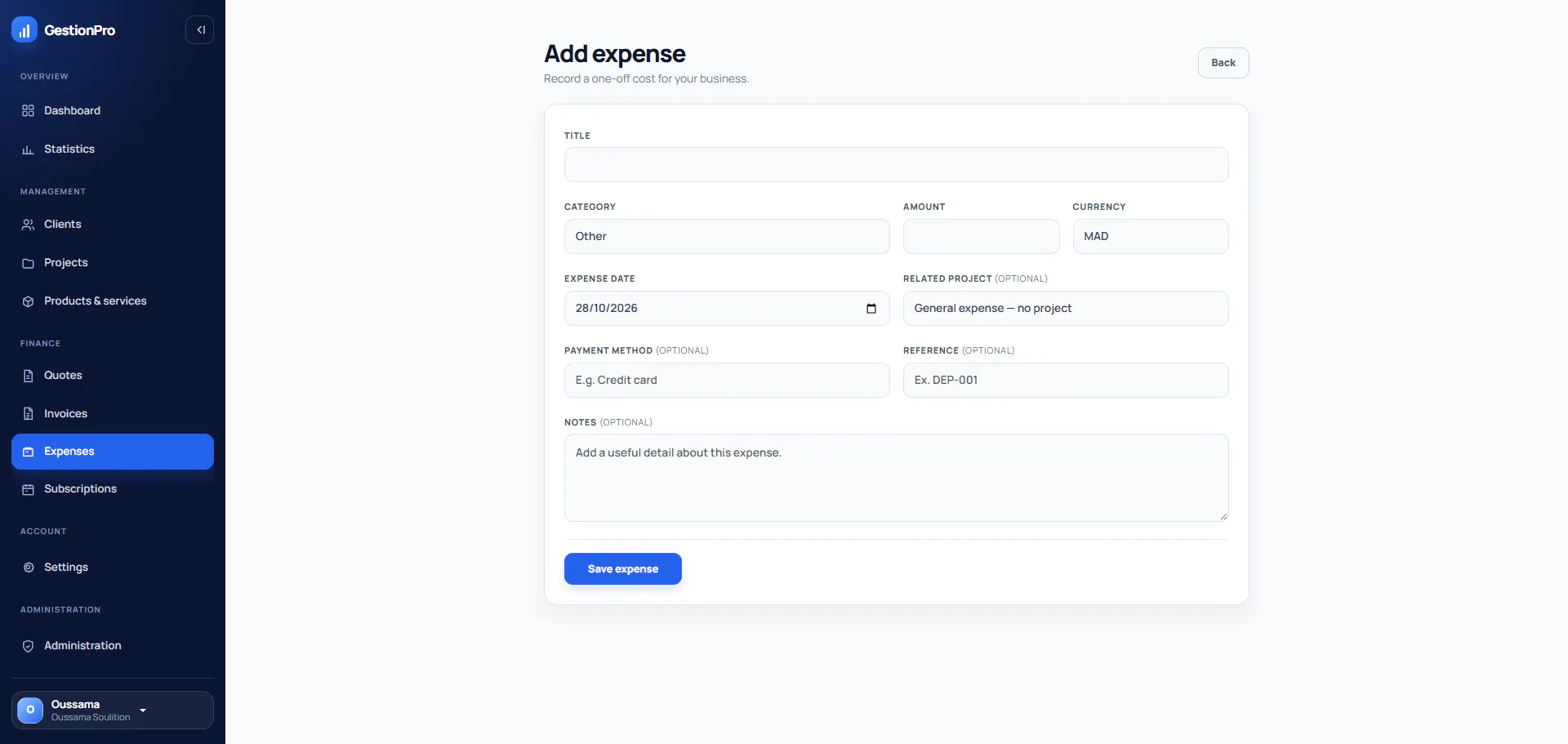The height and width of the screenshot is (744, 1568).
Task: Click the Dashboard grid icon
Action: click(x=28, y=111)
